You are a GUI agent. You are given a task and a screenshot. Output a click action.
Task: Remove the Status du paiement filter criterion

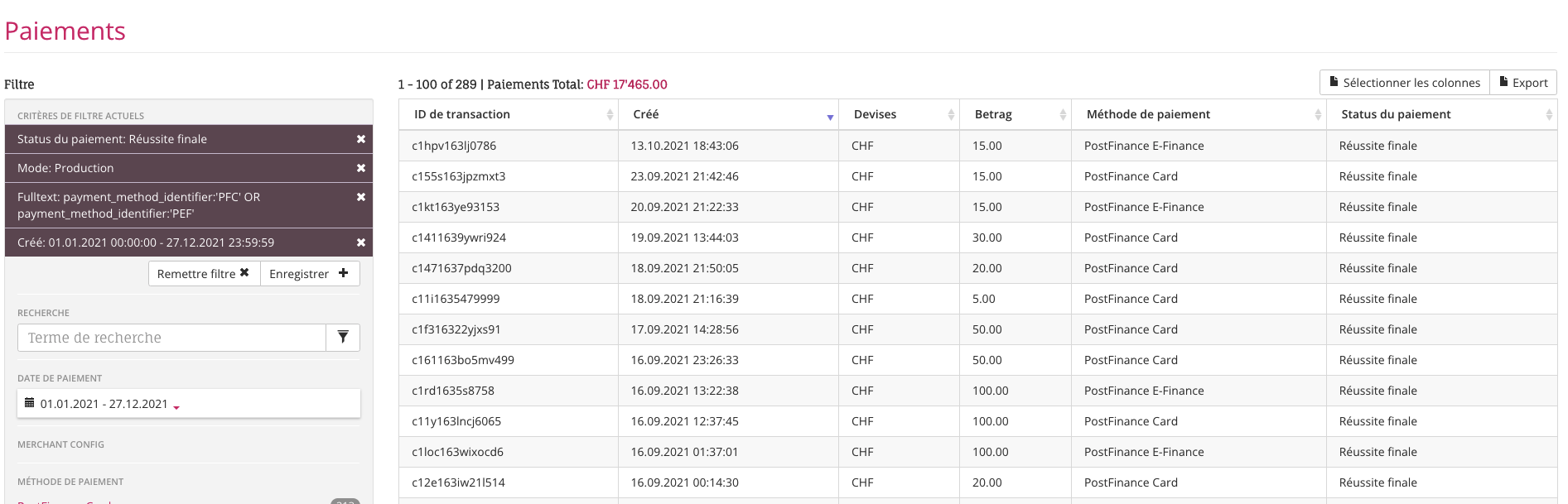pyautogui.click(x=361, y=139)
